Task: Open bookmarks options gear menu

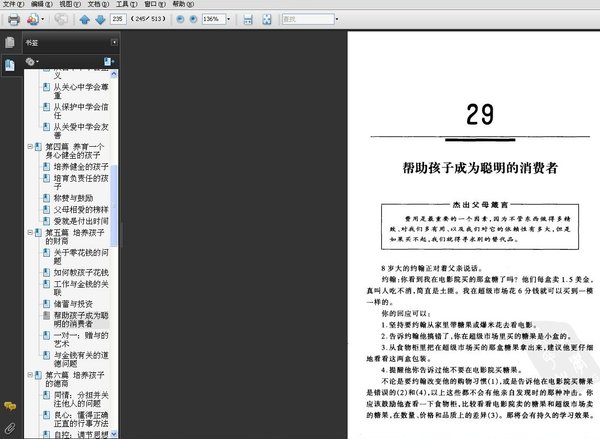Action: point(32,61)
